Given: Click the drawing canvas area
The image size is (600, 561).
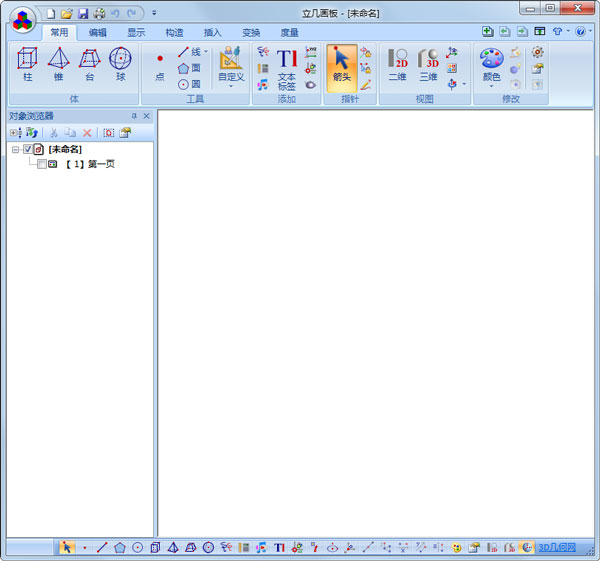Looking at the screenshot, I should coord(376,323).
